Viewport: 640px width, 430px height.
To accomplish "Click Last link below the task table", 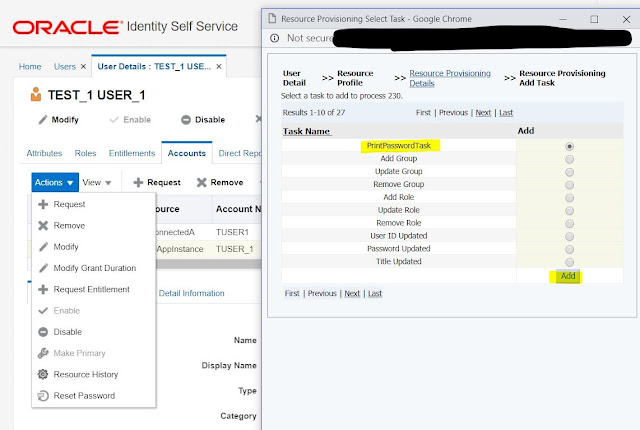I will point(375,293).
